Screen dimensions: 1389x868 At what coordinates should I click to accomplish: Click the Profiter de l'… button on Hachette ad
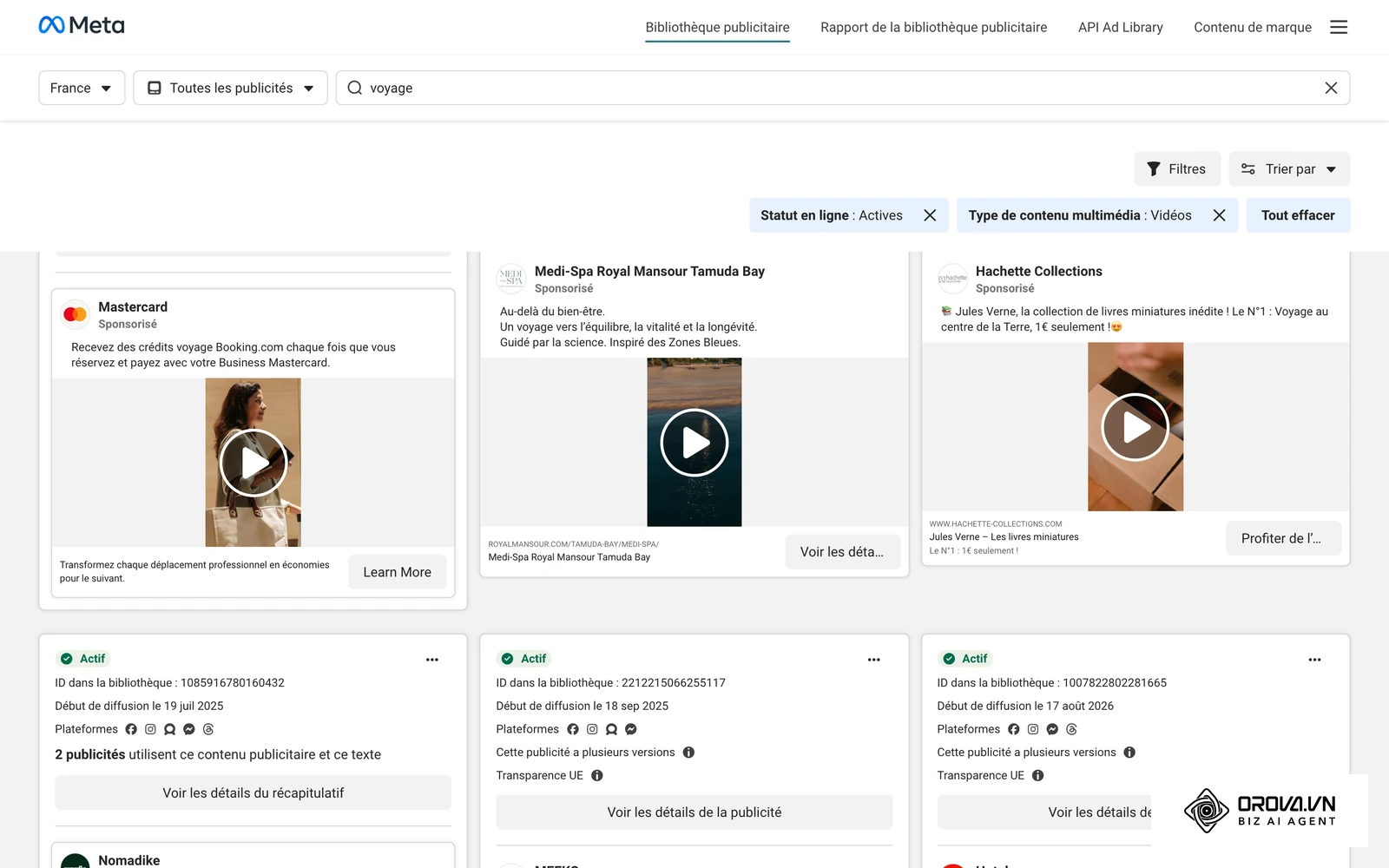pyautogui.click(x=1283, y=538)
